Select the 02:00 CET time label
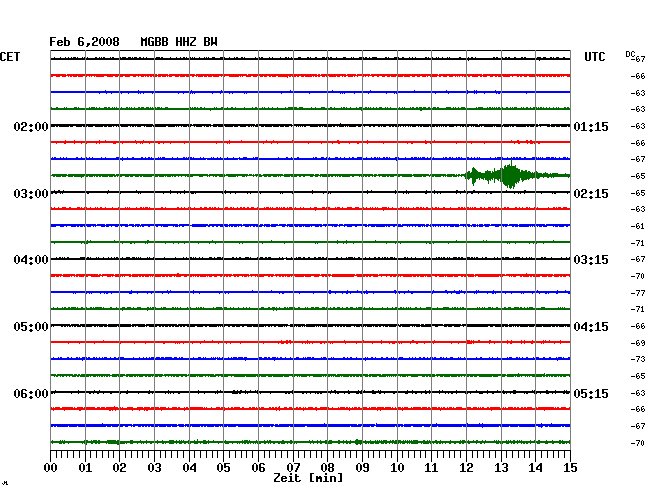The width and height of the screenshot is (650, 494). [31, 126]
